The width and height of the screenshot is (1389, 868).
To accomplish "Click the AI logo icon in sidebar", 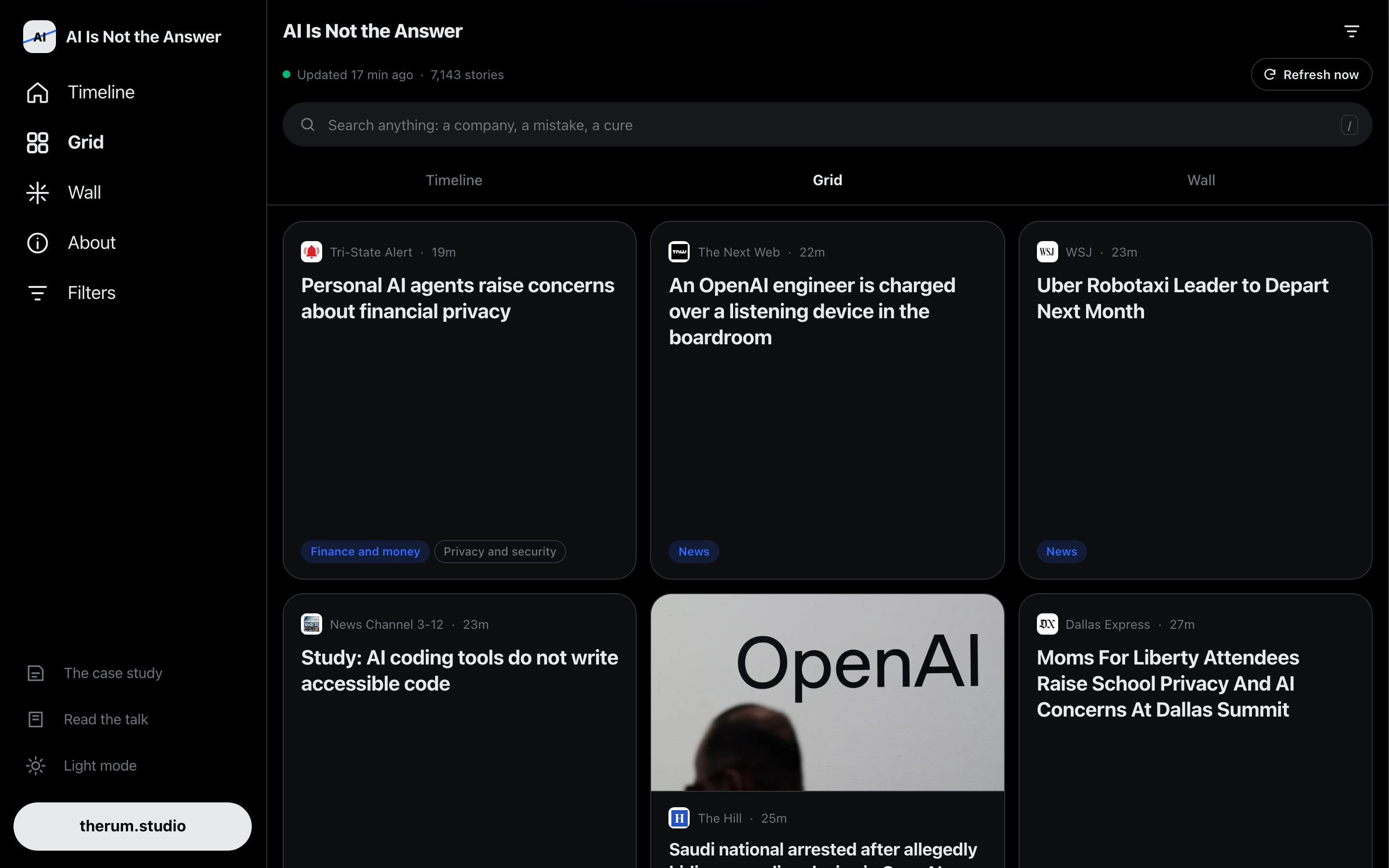I will point(39,37).
